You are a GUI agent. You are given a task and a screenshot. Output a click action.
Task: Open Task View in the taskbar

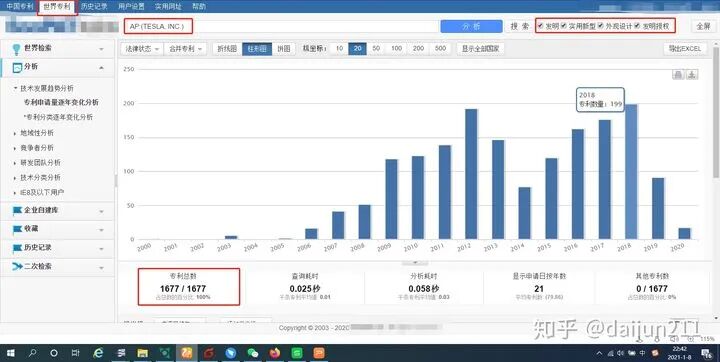point(76,353)
